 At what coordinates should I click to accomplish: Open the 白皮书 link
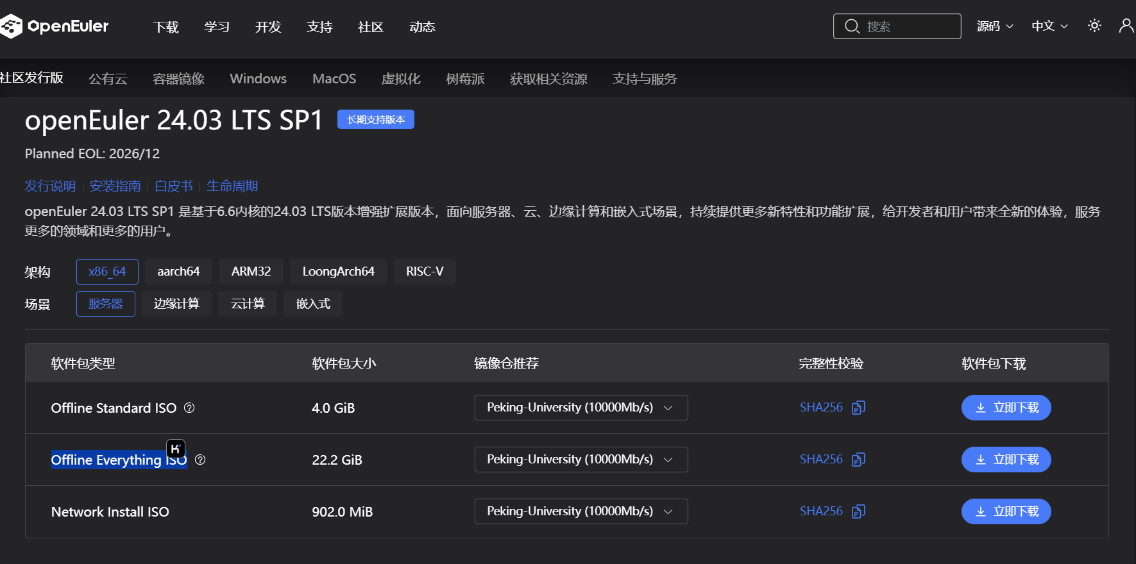(174, 186)
